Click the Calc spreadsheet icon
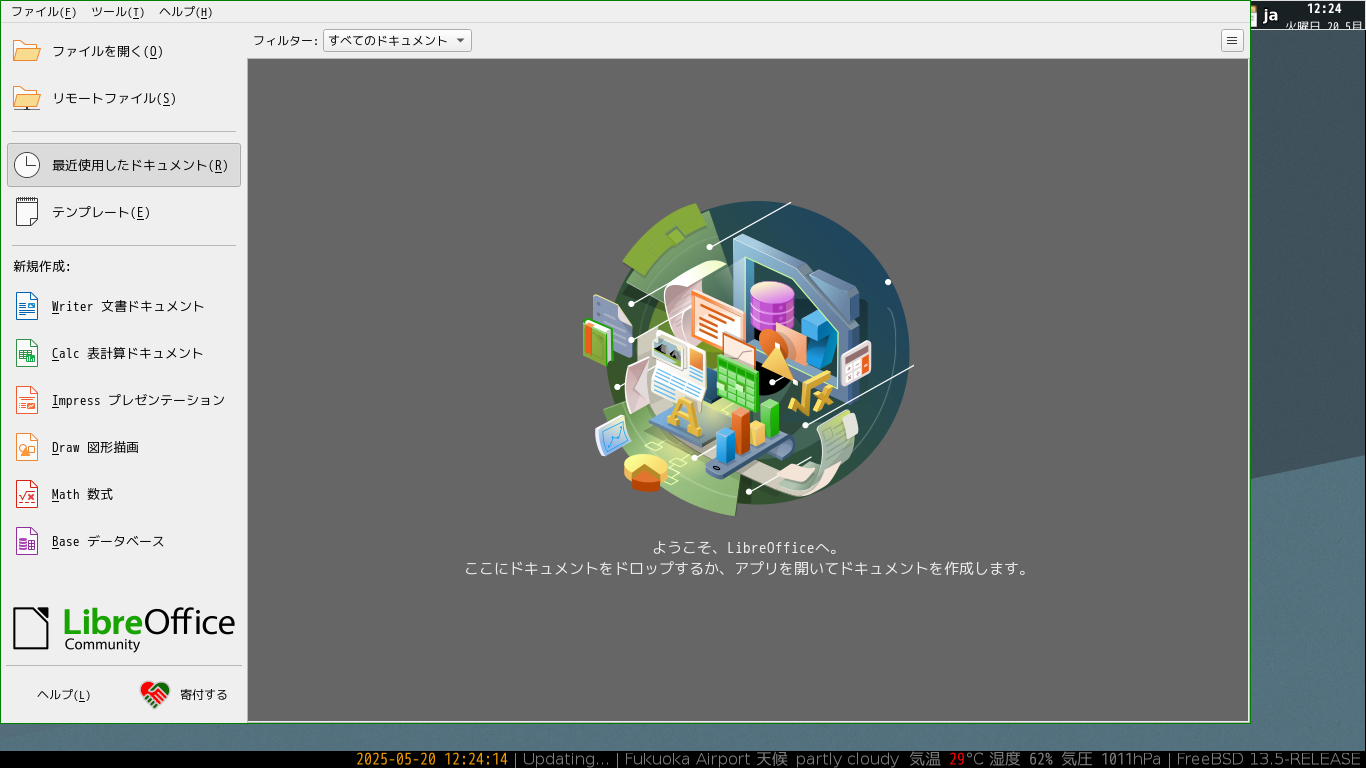The height and width of the screenshot is (768, 1366). (x=27, y=353)
